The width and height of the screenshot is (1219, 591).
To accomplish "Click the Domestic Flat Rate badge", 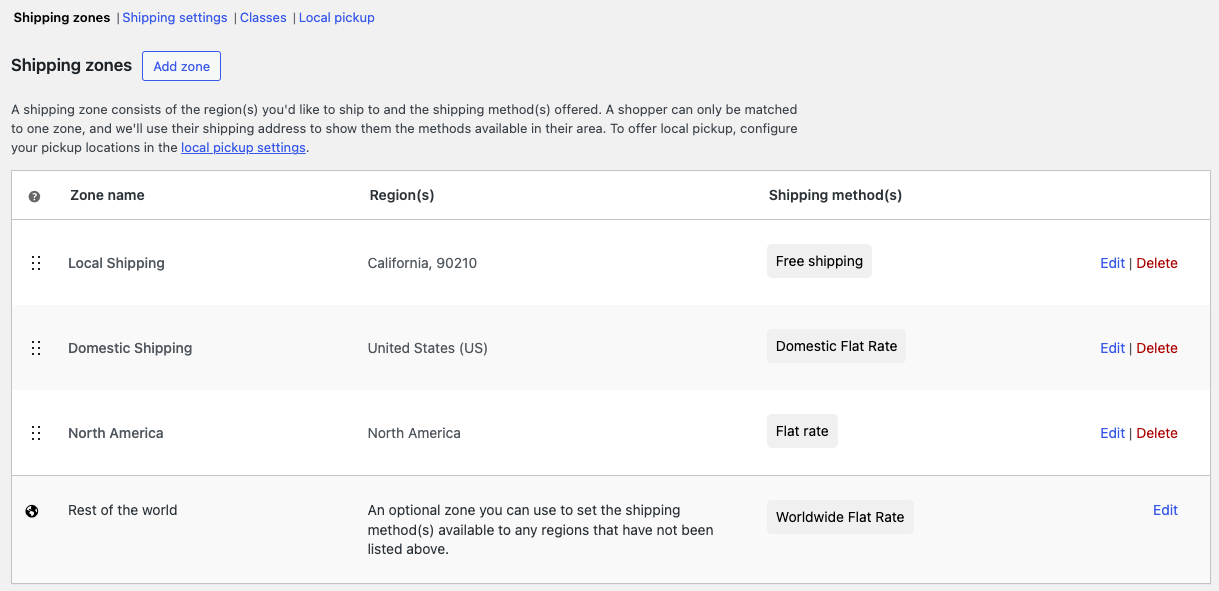I will [x=836, y=346].
